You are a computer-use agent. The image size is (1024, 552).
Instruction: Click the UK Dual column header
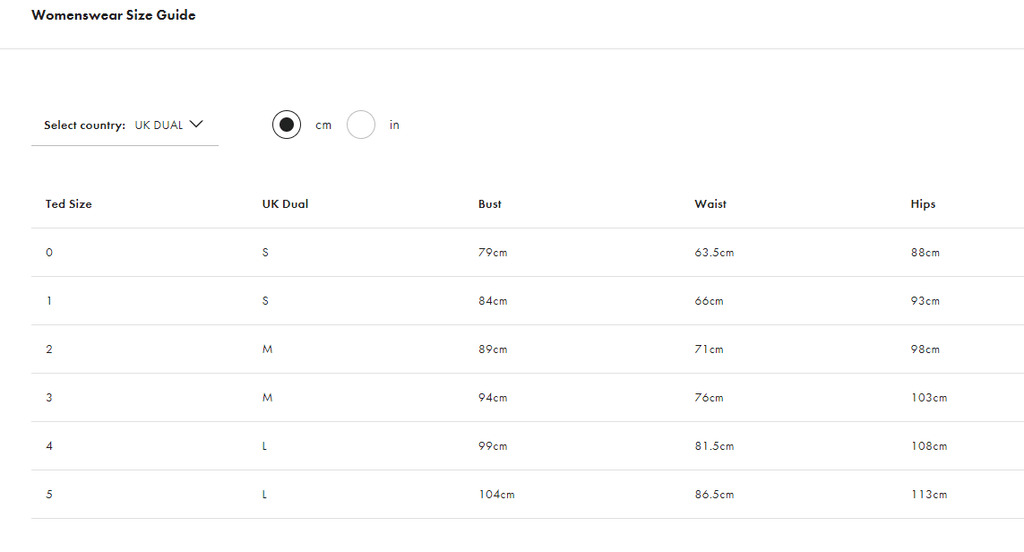pyautogui.click(x=285, y=204)
